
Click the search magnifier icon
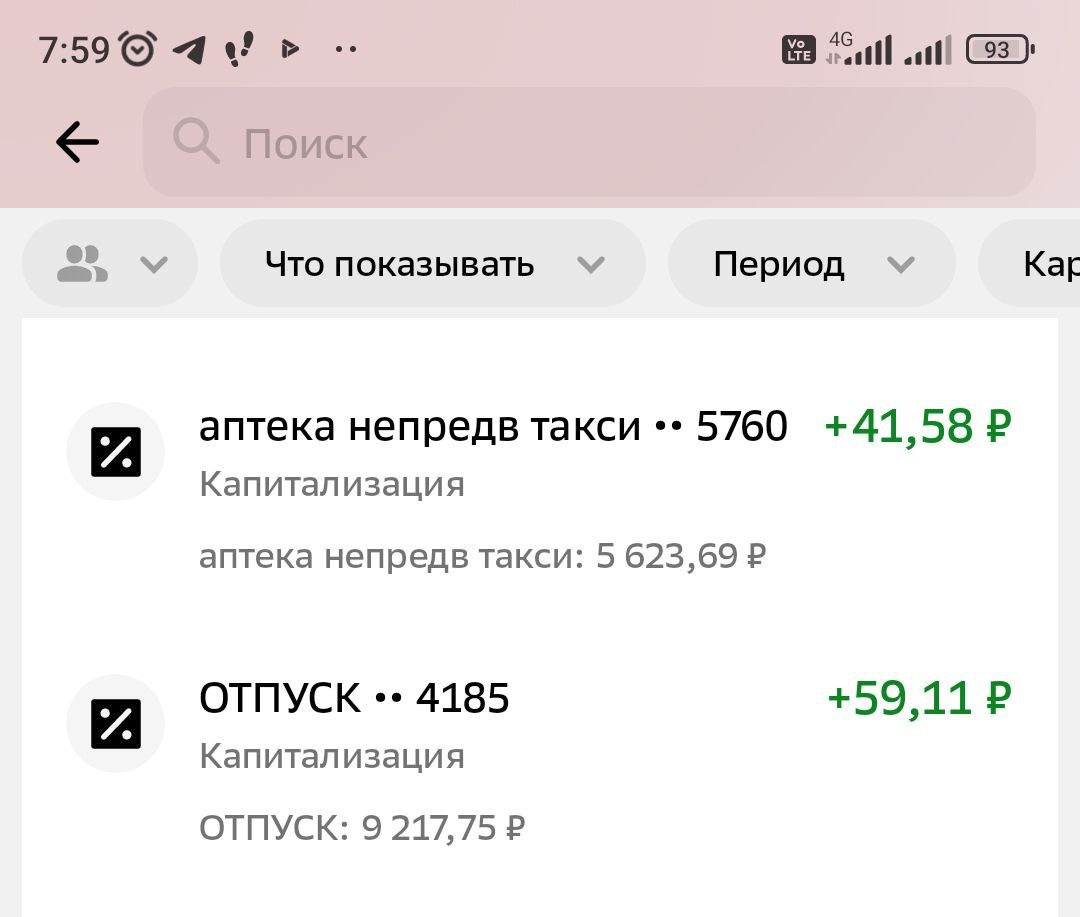[x=197, y=142]
